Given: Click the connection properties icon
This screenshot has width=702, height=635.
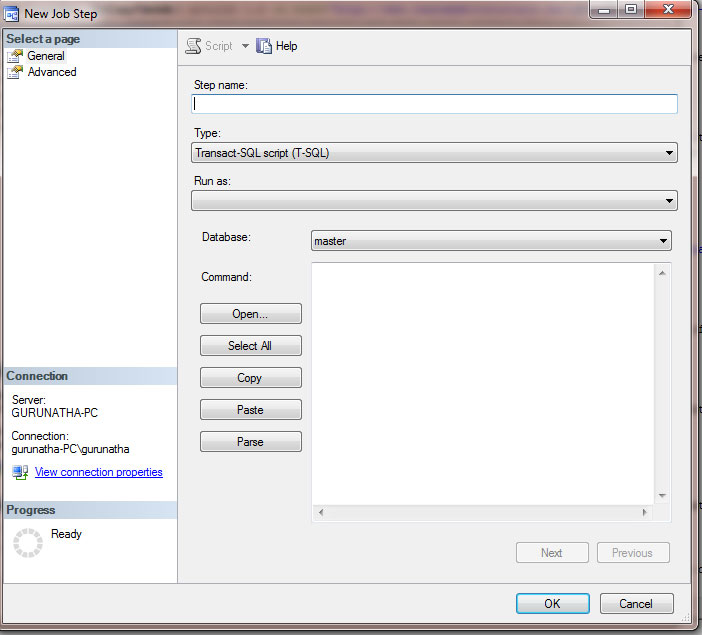Looking at the screenshot, I should (20, 472).
